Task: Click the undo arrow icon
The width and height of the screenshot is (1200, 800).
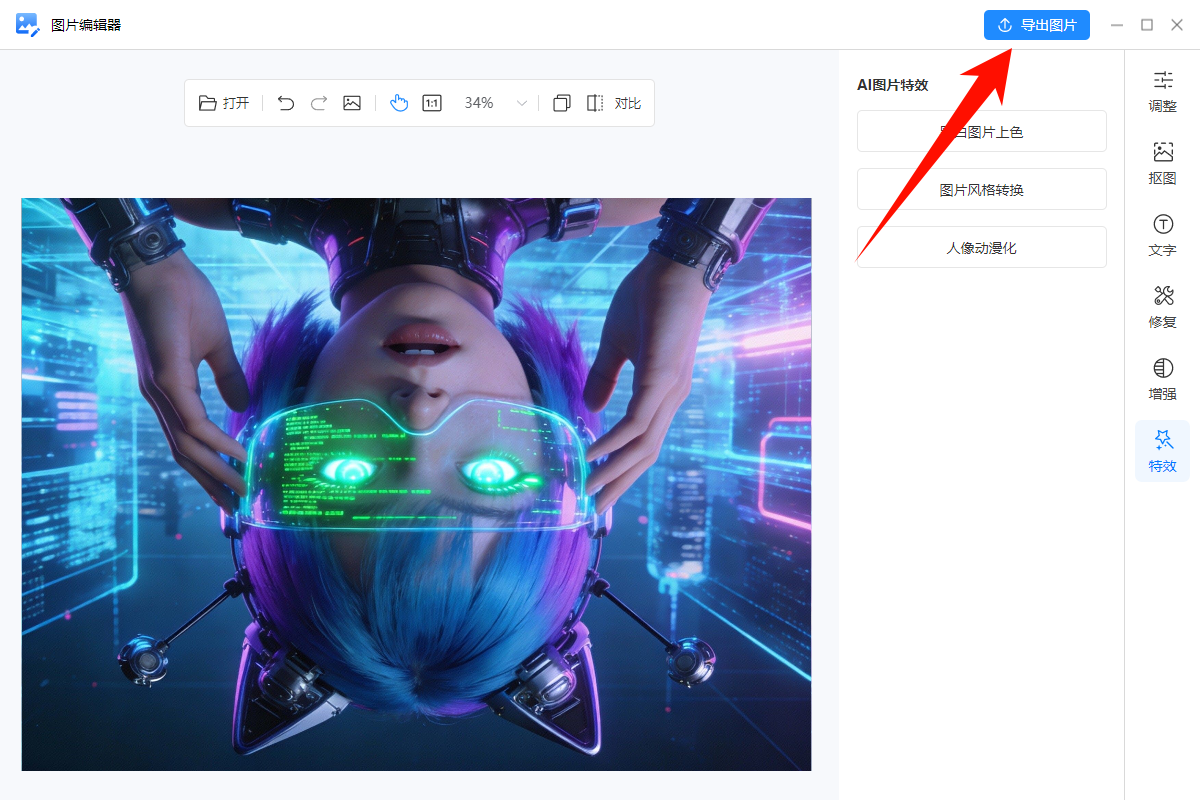Action: (x=285, y=102)
